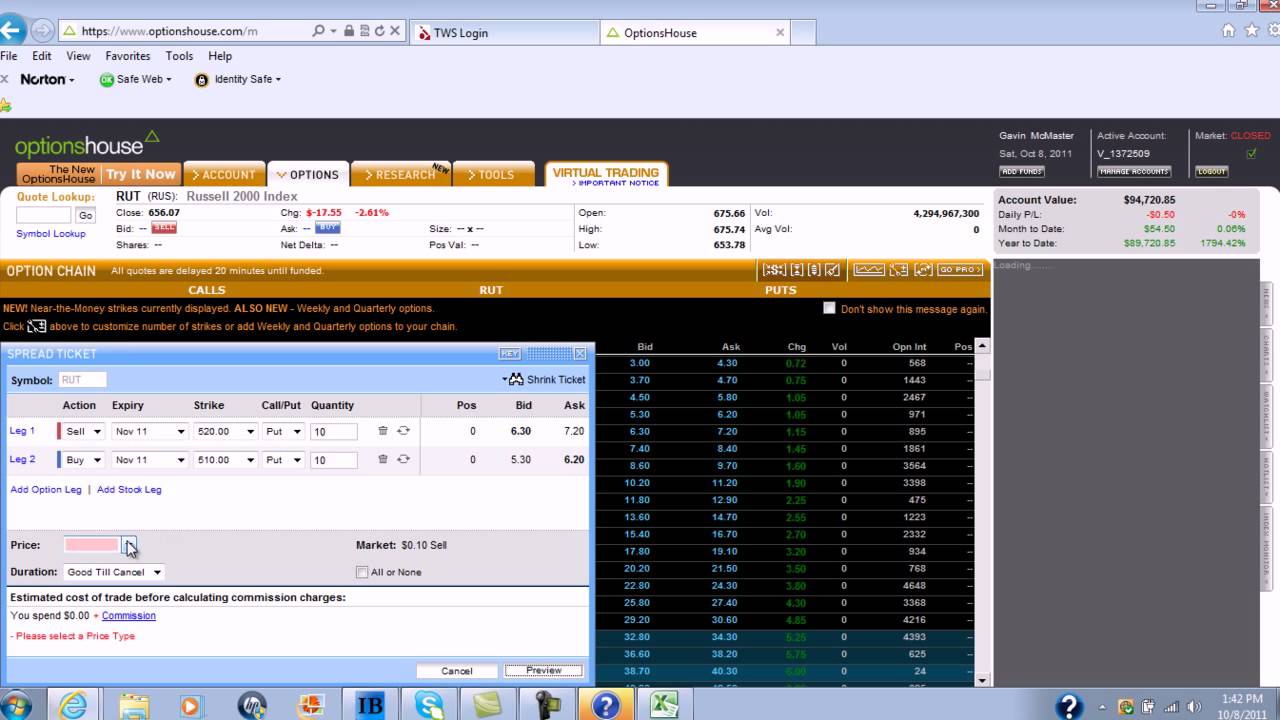The height and width of the screenshot is (720, 1280).
Task: Click the browser favorites star icon
Action: (x=1251, y=31)
